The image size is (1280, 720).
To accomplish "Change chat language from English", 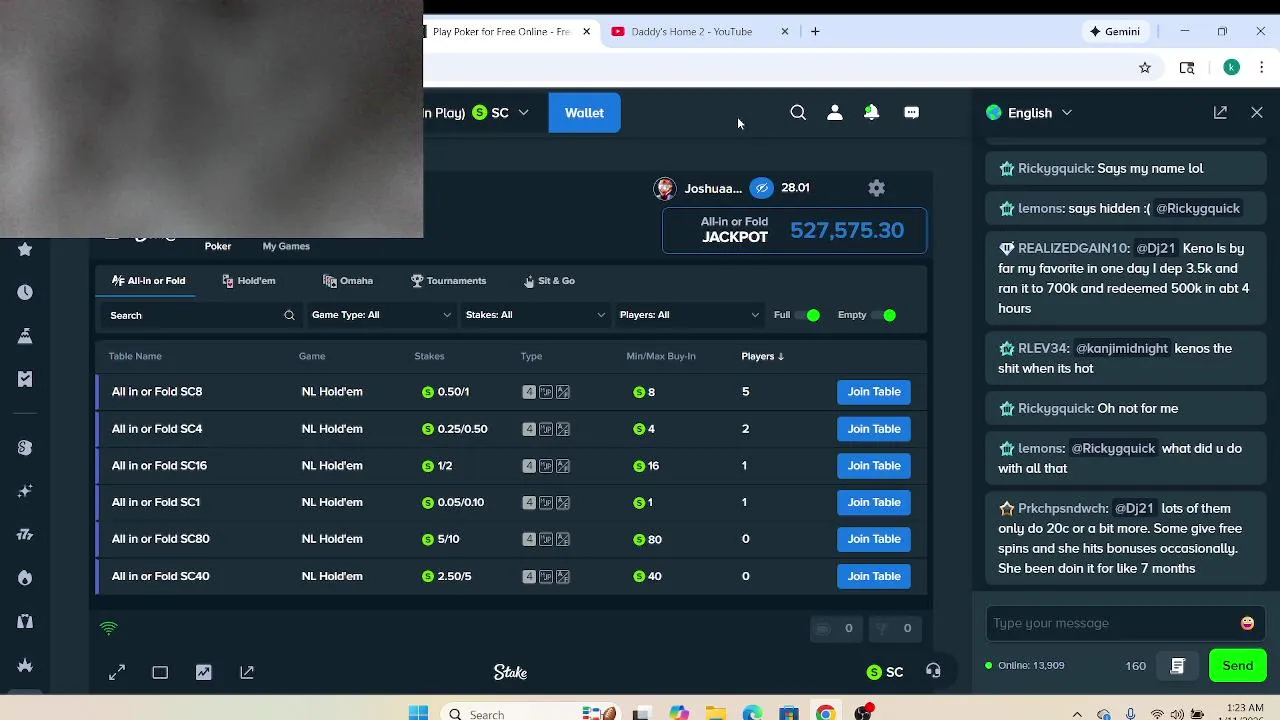I will pyautogui.click(x=1029, y=113).
